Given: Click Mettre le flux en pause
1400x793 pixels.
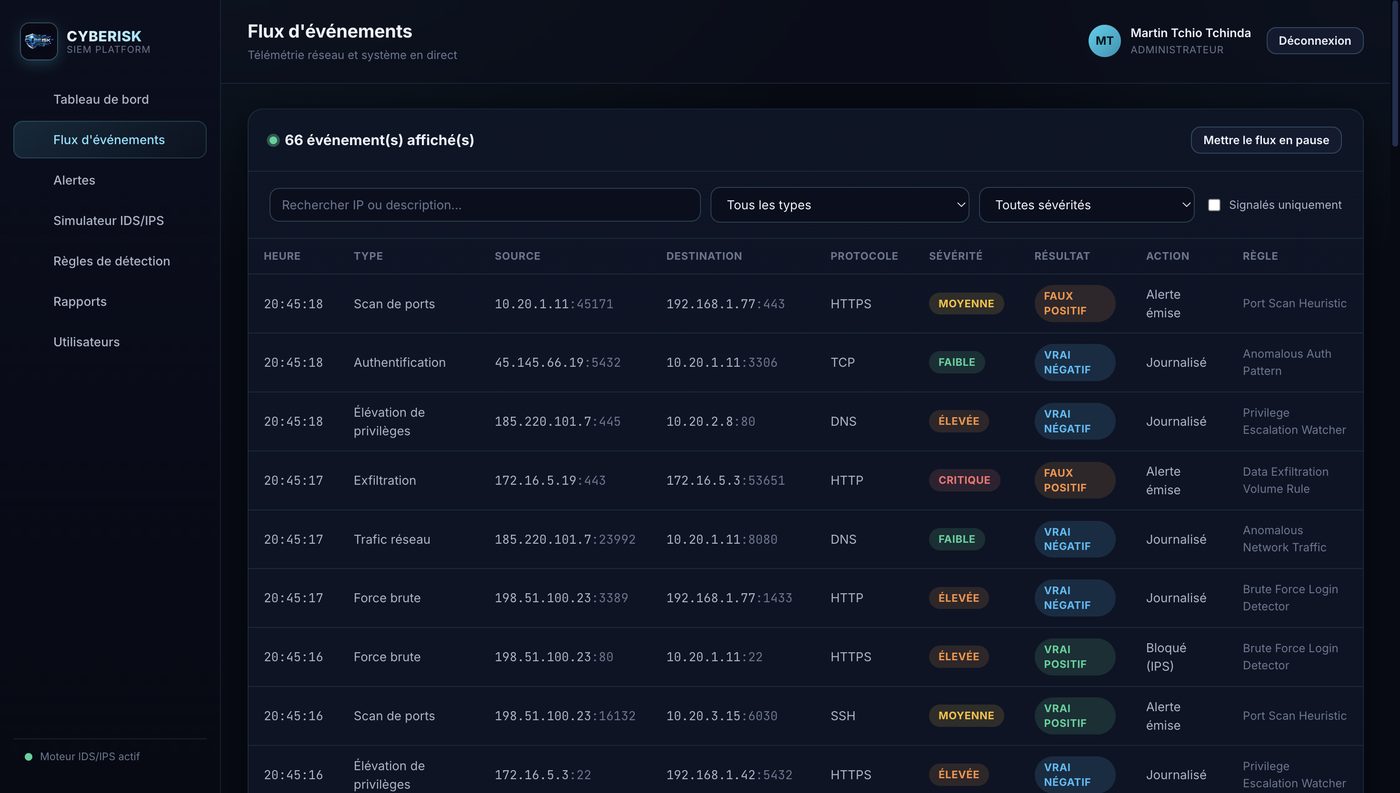Looking at the screenshot, I should coord(1266,140).
